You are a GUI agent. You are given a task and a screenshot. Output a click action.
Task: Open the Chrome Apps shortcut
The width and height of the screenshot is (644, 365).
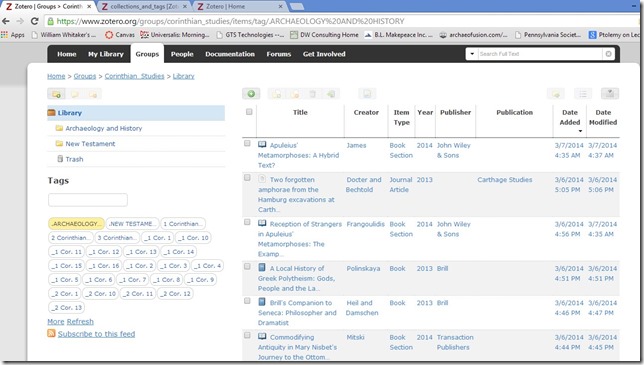[13, 35]
